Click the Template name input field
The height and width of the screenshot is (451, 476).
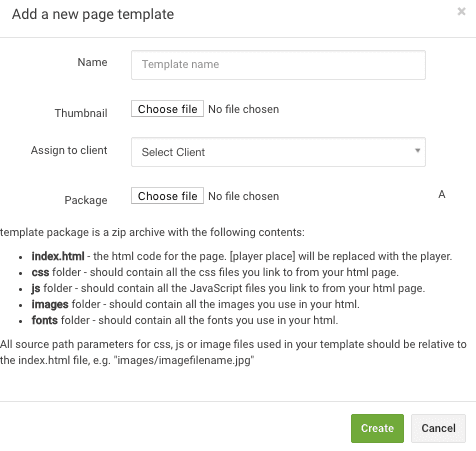click(x=278, y=65)
